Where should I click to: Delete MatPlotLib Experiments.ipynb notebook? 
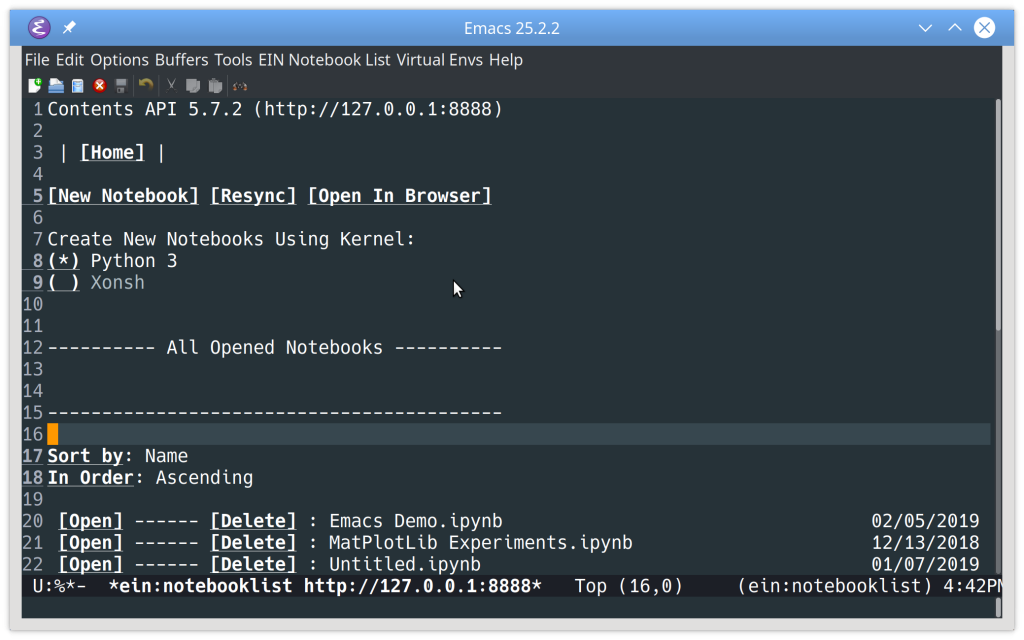coord(253,542)
